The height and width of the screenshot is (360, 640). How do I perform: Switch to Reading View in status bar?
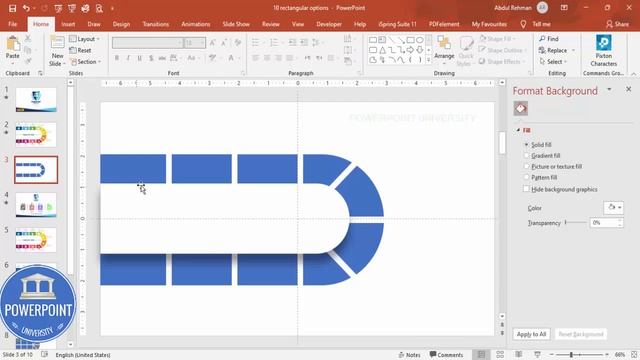click(x=518, y=355)
